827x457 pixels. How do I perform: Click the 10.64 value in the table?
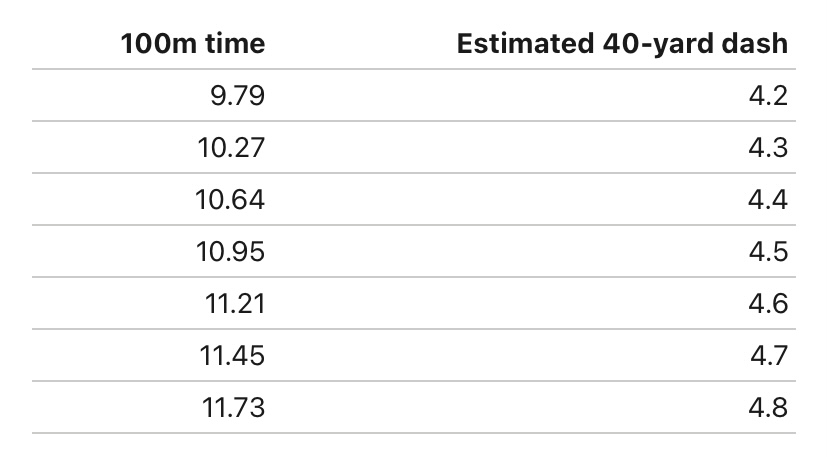231,200
